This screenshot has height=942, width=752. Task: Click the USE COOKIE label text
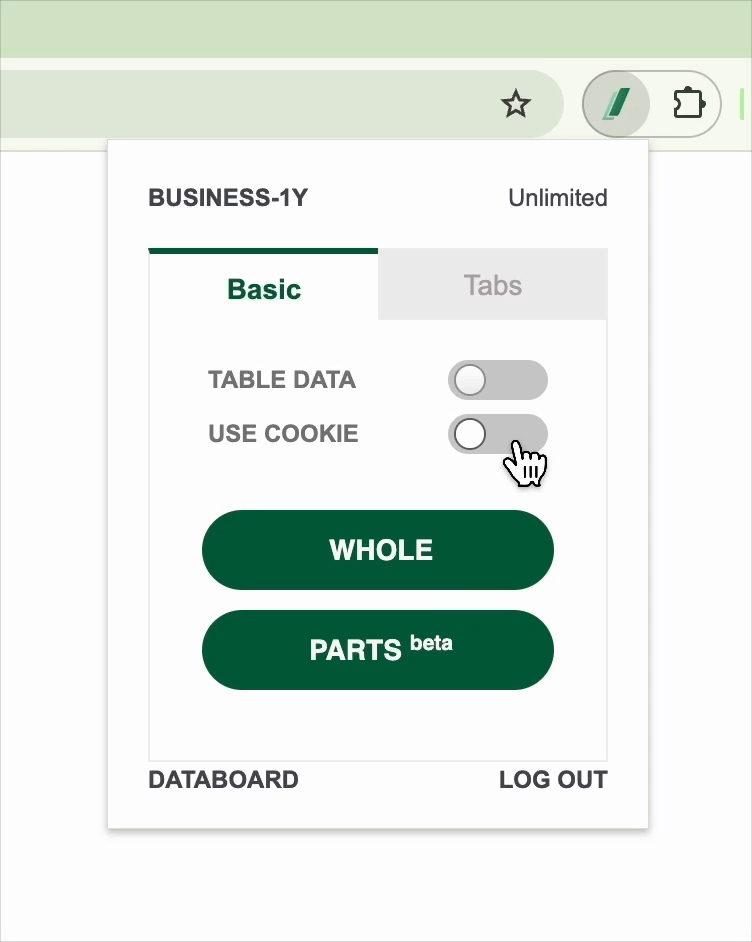tap(283, 434)
